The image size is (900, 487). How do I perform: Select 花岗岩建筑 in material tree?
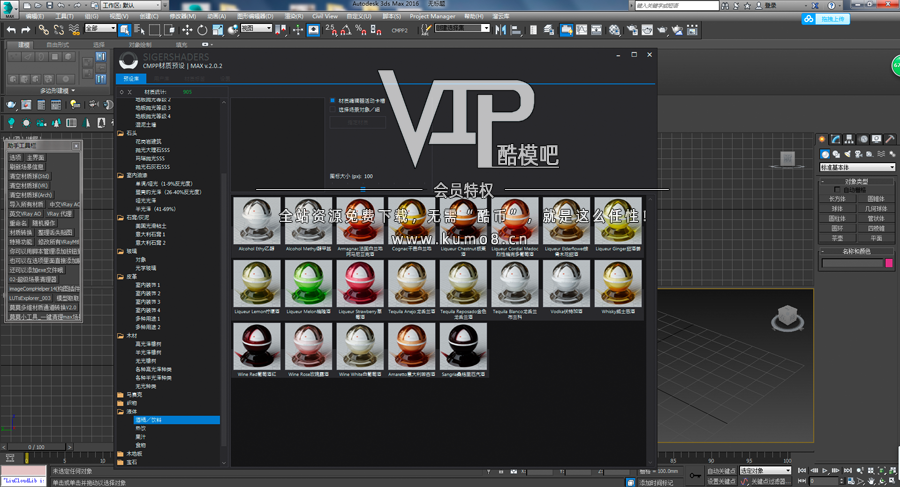(149, 141)
